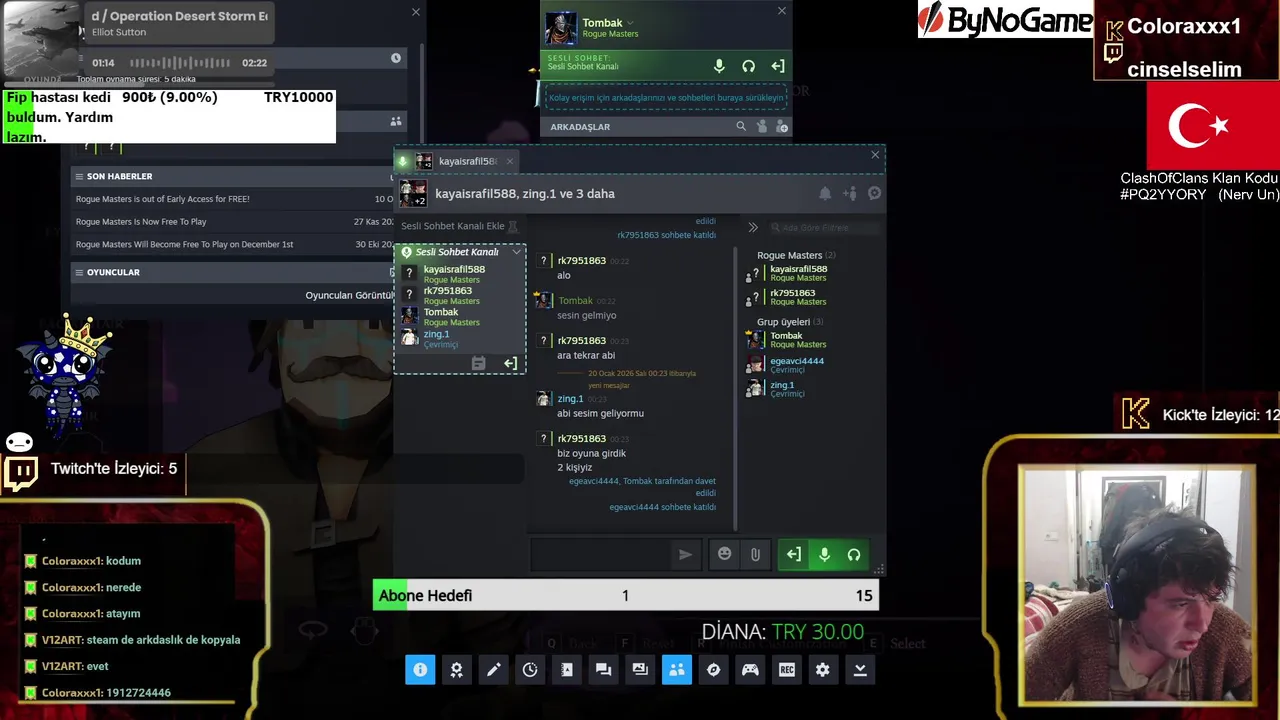Collapse the SON HABERLER section
Screen dimensions: 1280x720
[78, 176]
